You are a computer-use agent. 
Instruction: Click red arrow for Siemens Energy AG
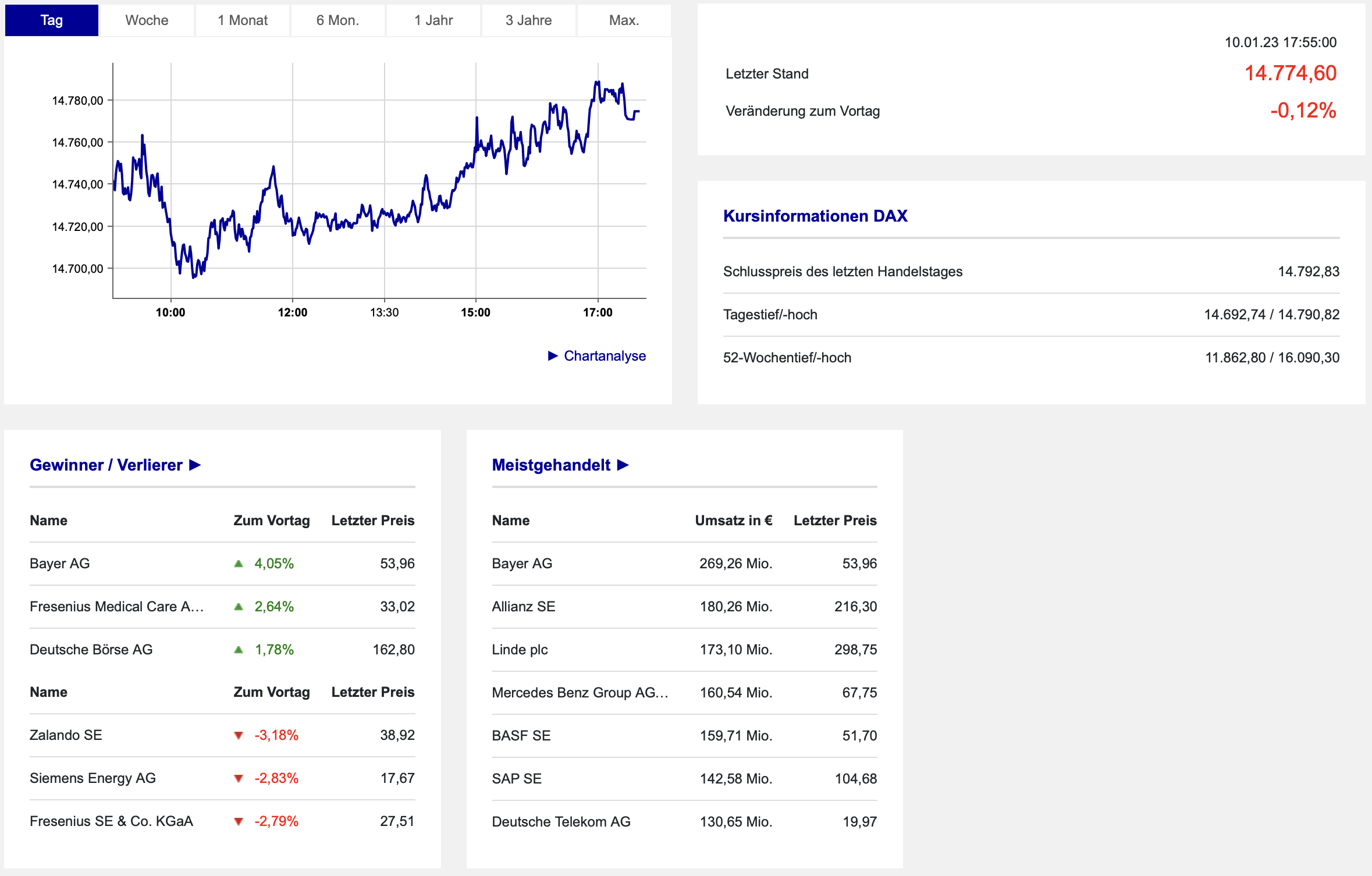click(239, 778)
